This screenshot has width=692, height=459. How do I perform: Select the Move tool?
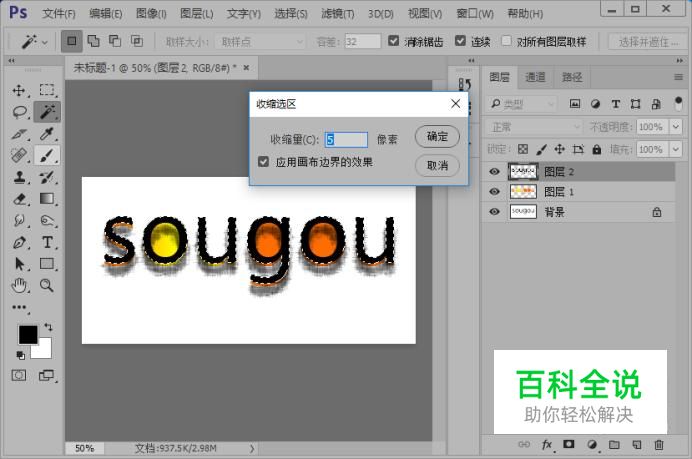19,90
